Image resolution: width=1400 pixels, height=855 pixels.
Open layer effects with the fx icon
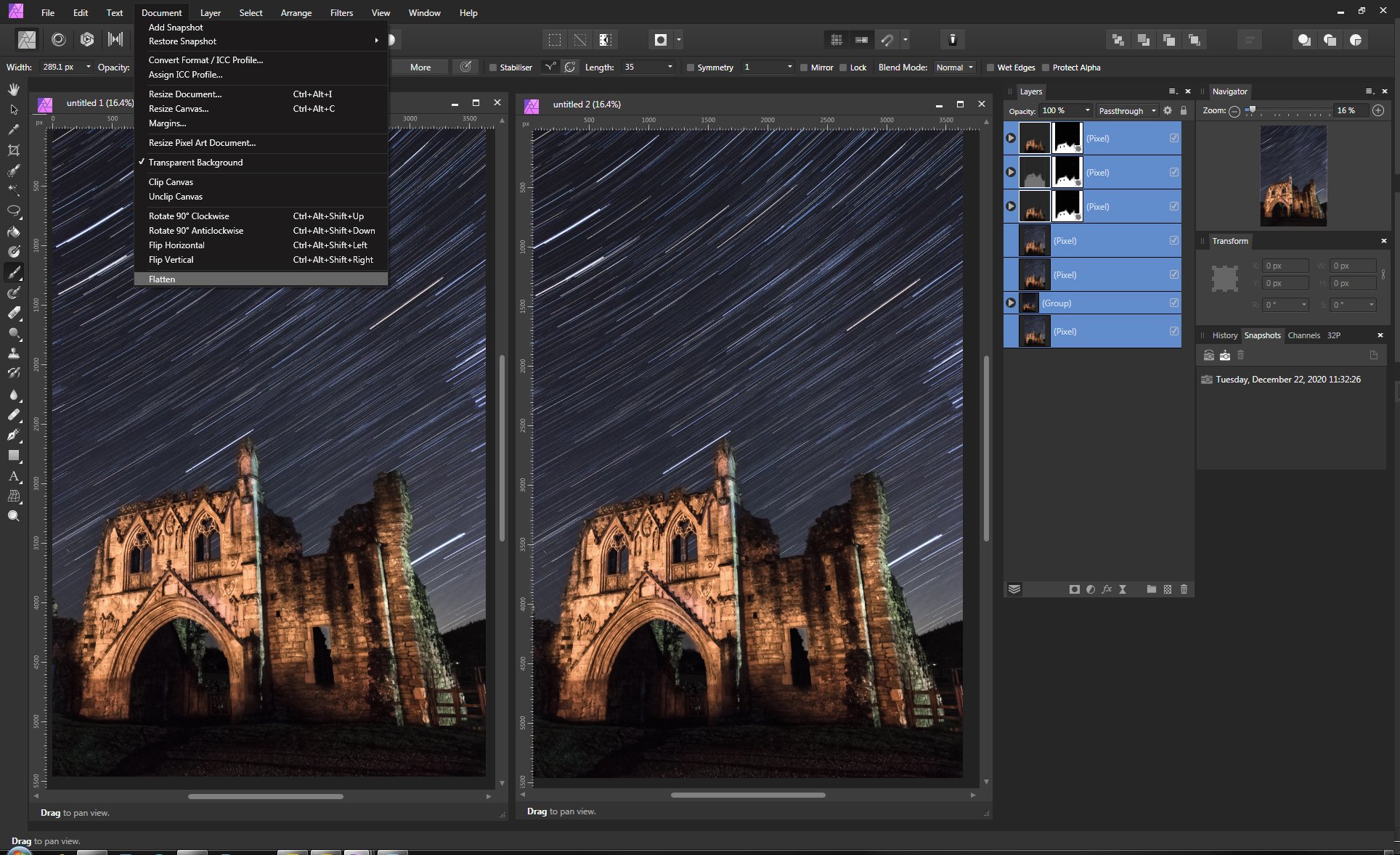(1107, 589)
